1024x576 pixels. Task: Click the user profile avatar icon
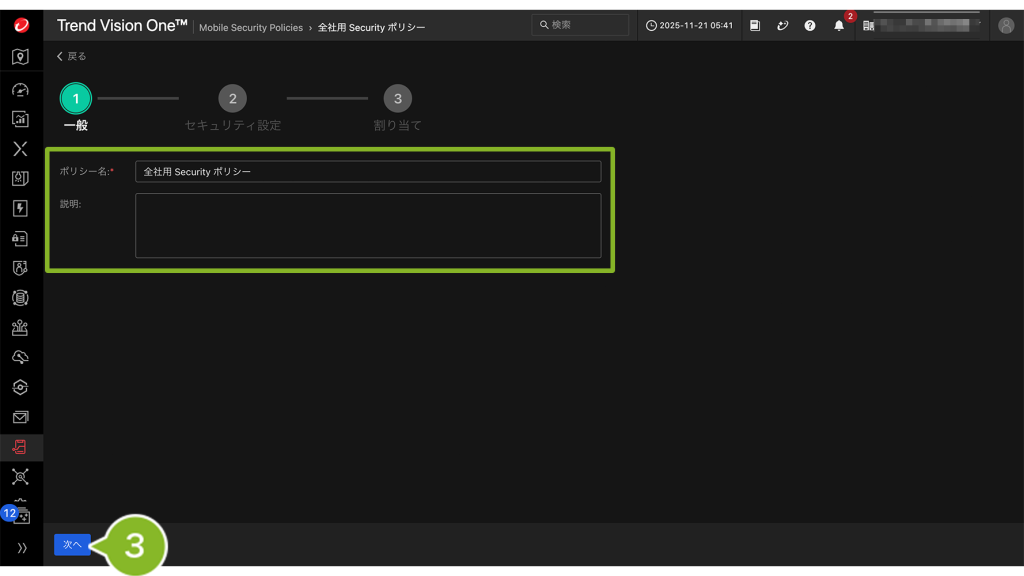[1006, 26]
